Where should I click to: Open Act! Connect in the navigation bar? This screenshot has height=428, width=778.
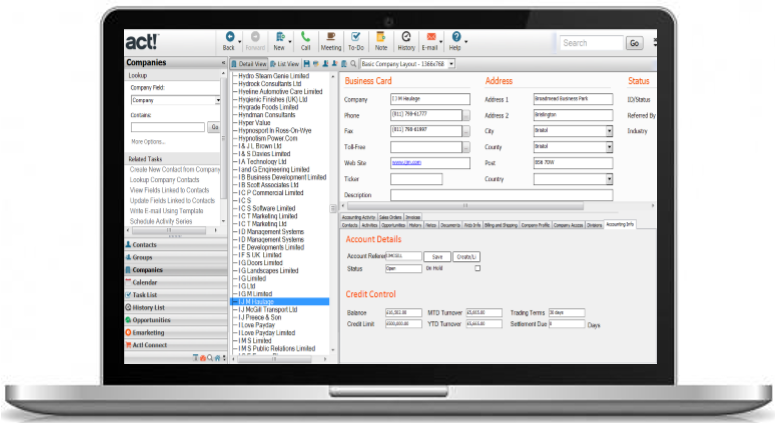(x=176, y=345)
